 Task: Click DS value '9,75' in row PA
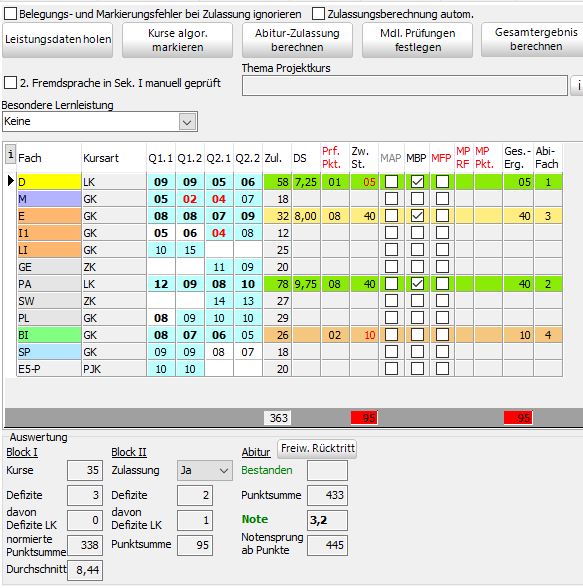coord(306,284)
